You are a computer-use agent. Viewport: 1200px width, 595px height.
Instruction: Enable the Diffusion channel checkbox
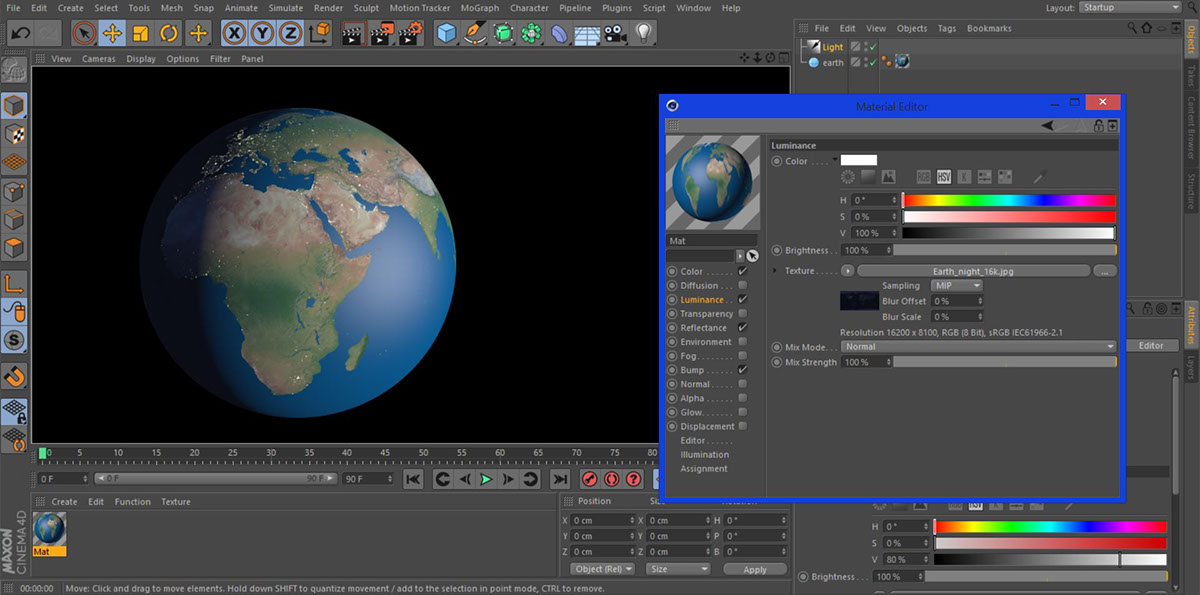(742, 286)
